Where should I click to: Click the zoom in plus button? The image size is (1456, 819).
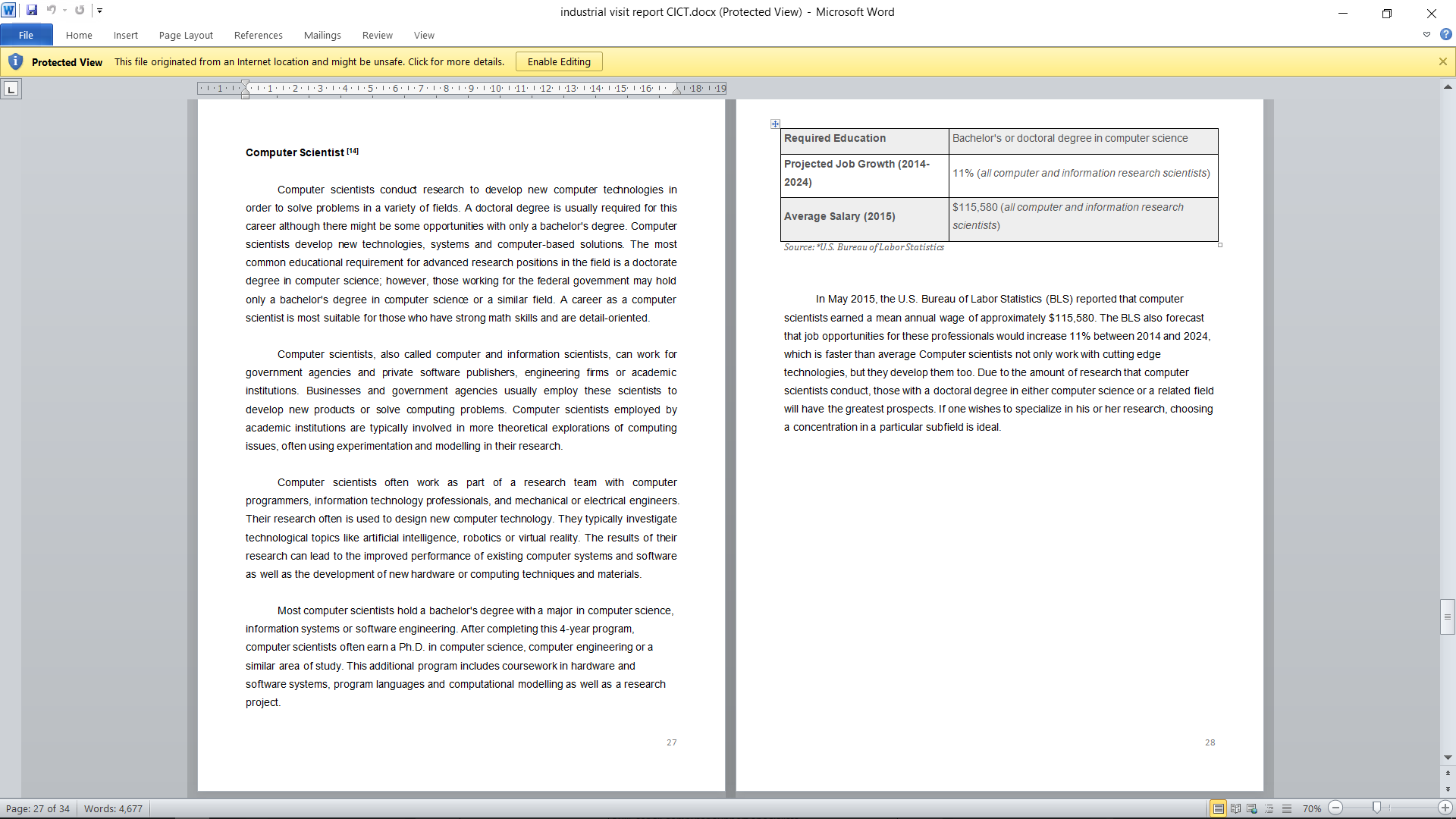[1445, 808]
